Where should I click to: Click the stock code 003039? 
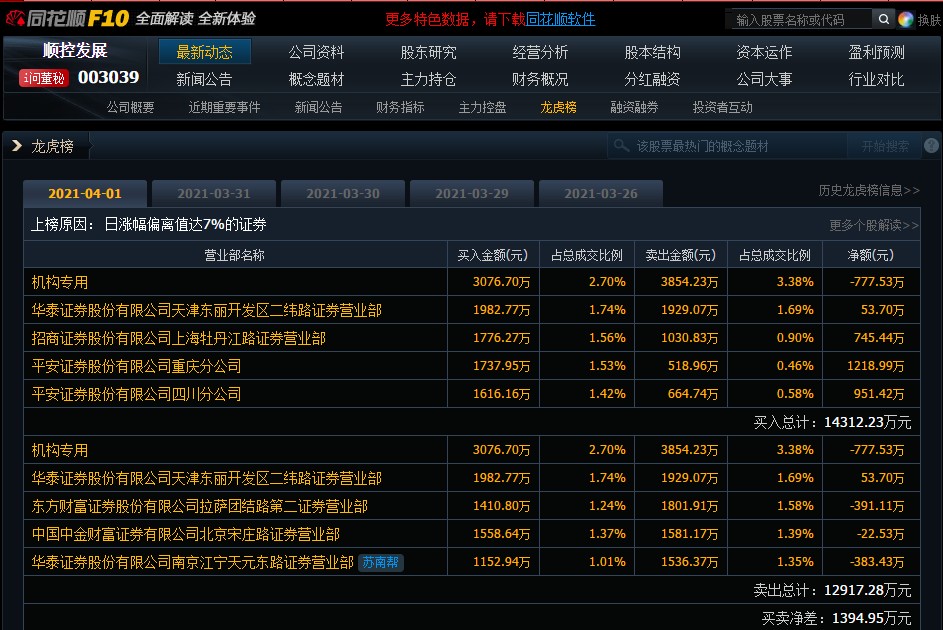coord(108,78)
